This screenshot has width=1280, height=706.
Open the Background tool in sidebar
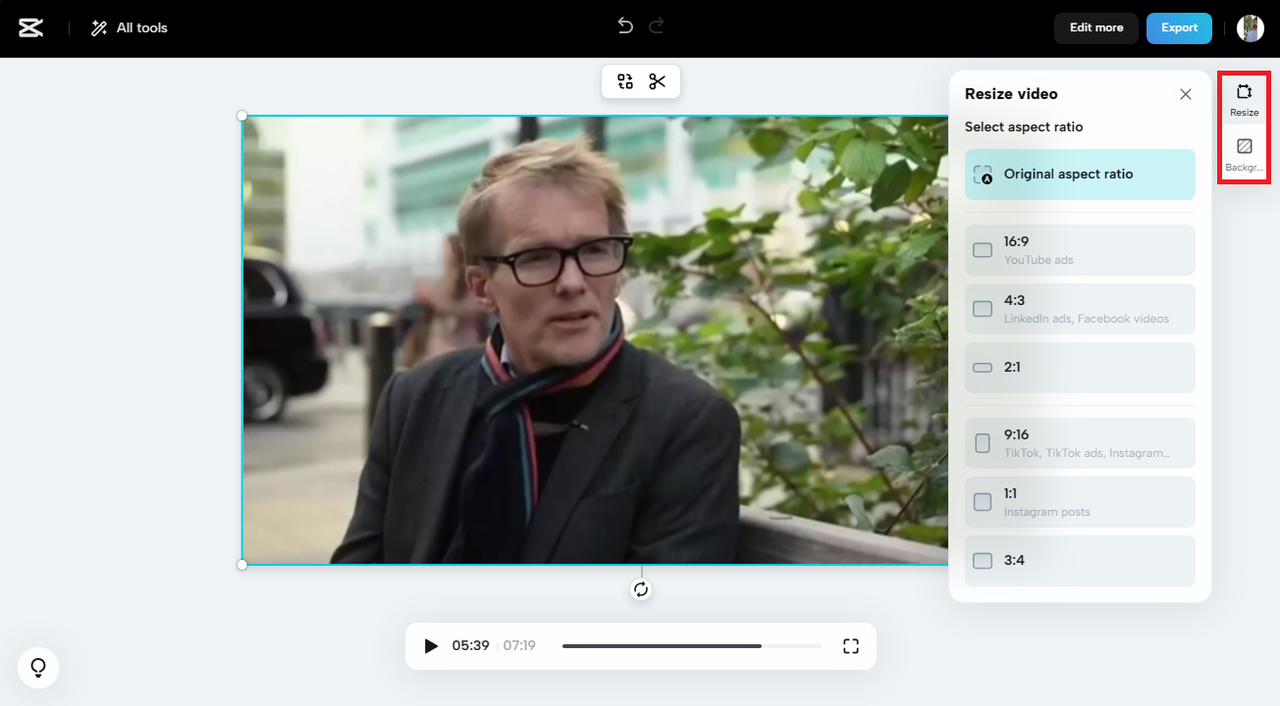(1244, 155)
